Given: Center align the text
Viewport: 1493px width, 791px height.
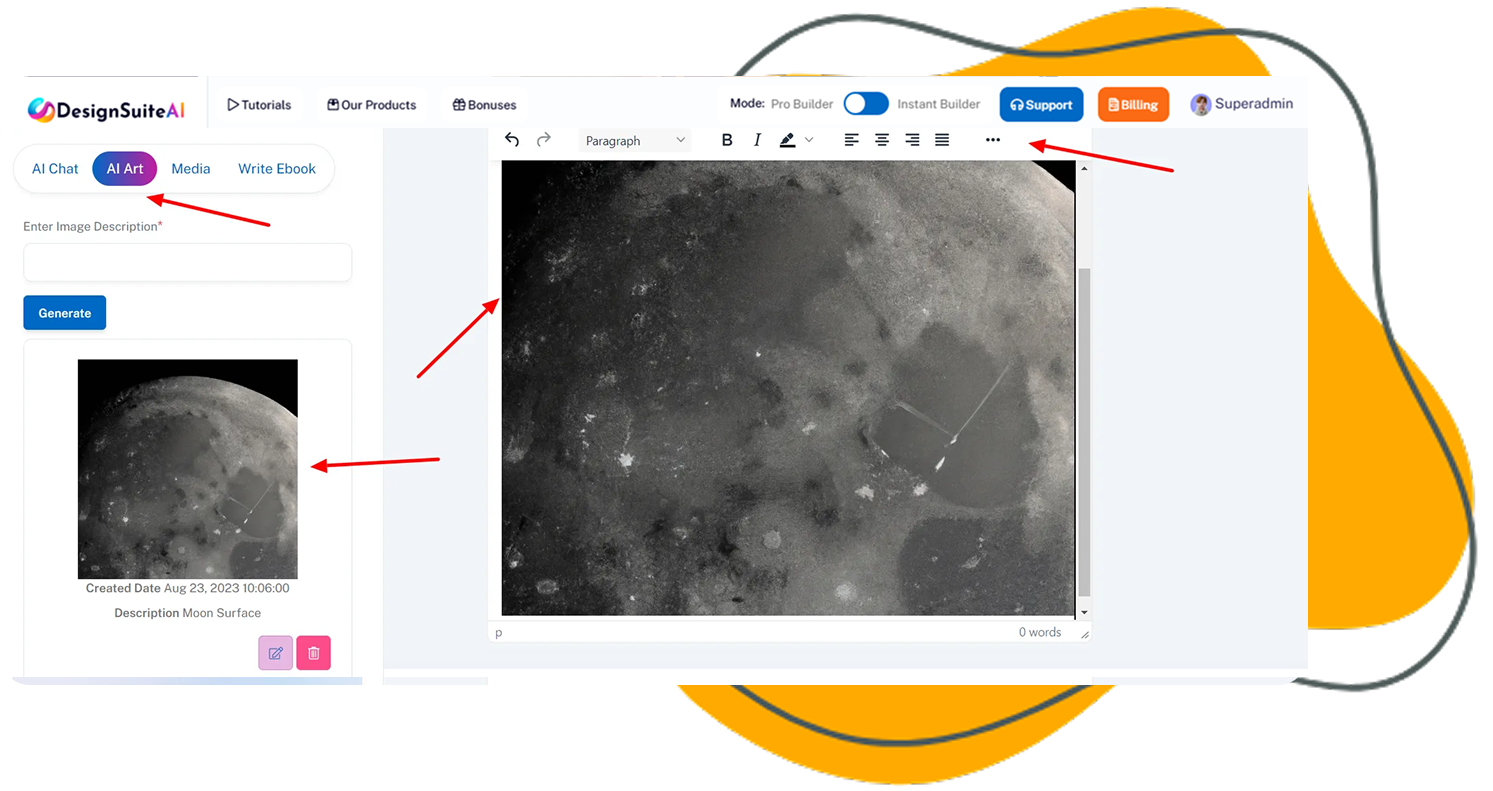Looking at the screenshot, I should [882, 140].
